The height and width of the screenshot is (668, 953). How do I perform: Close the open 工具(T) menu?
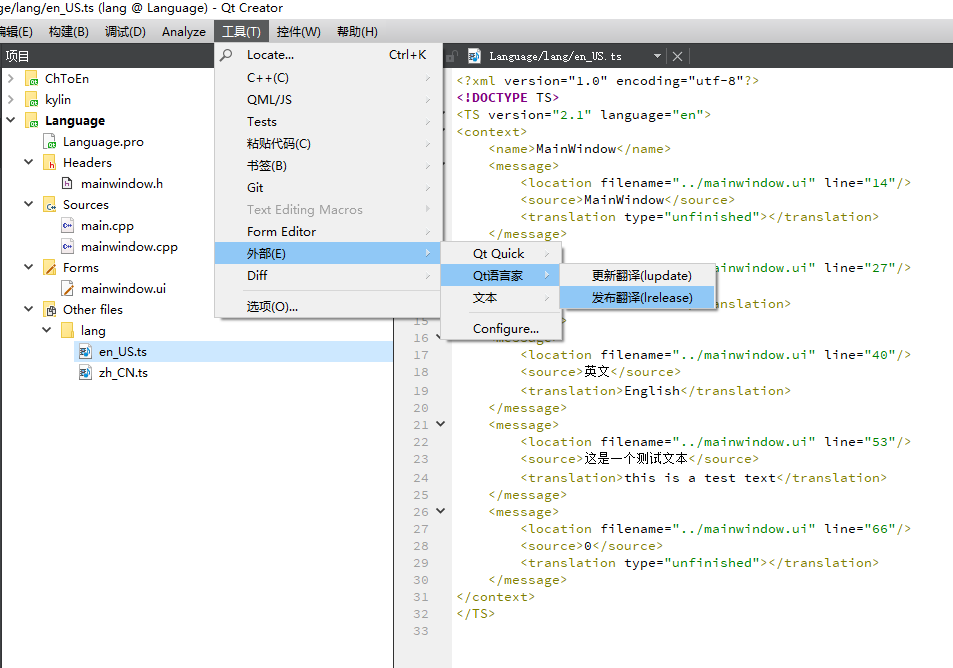(241, 32)
